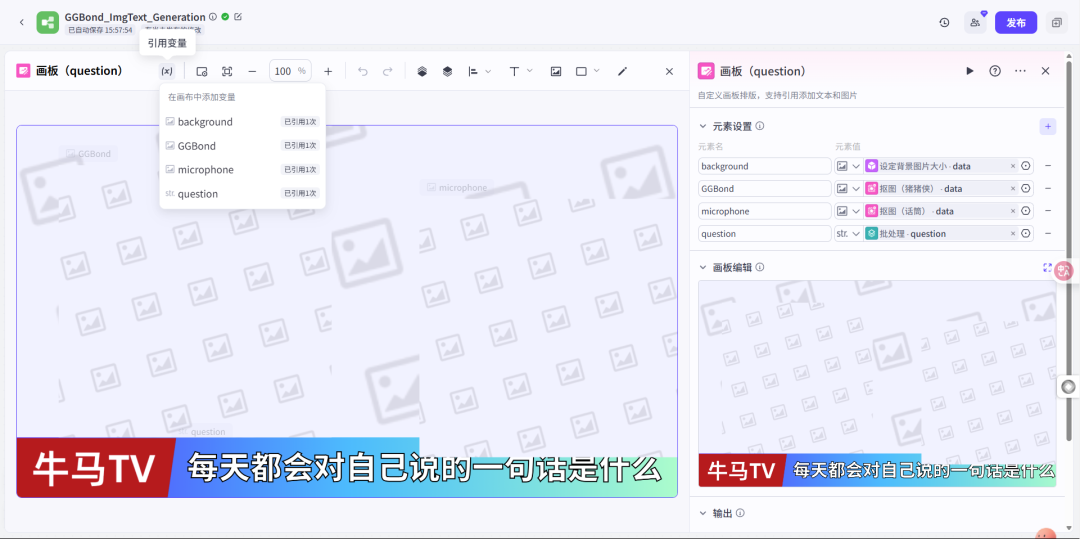Choose microphone variable from the list
This screenshot has height=539, width=1080.
[x=205, y=170]
